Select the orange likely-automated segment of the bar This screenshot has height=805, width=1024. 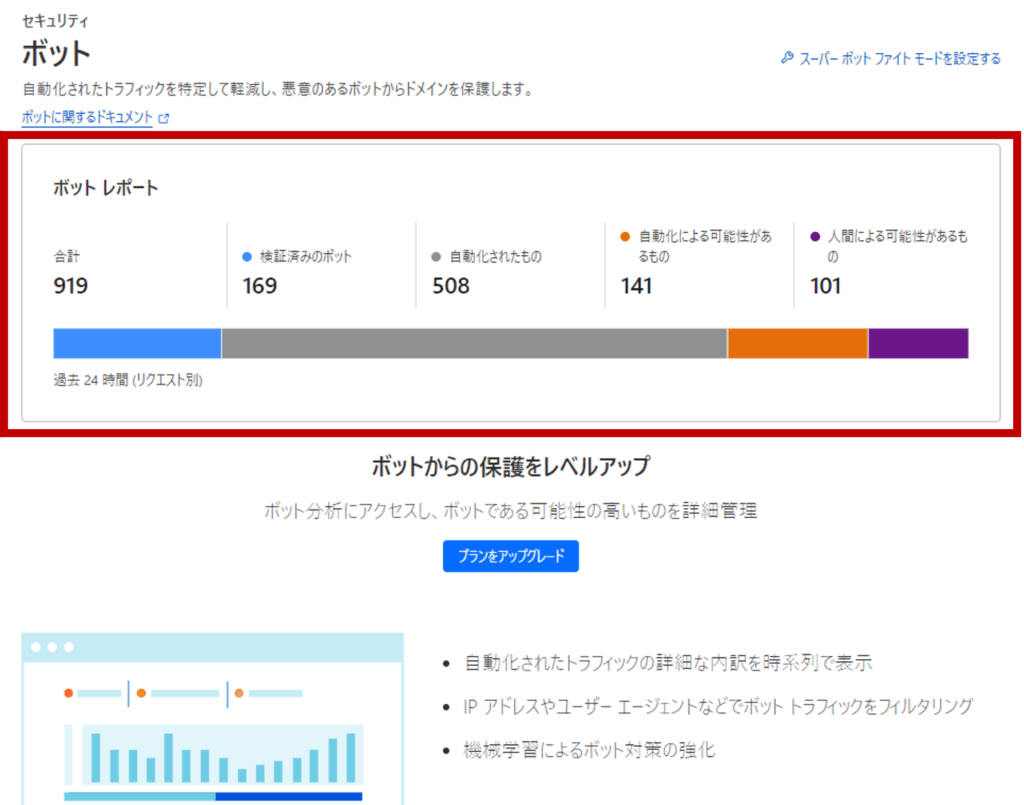point(797,343)
